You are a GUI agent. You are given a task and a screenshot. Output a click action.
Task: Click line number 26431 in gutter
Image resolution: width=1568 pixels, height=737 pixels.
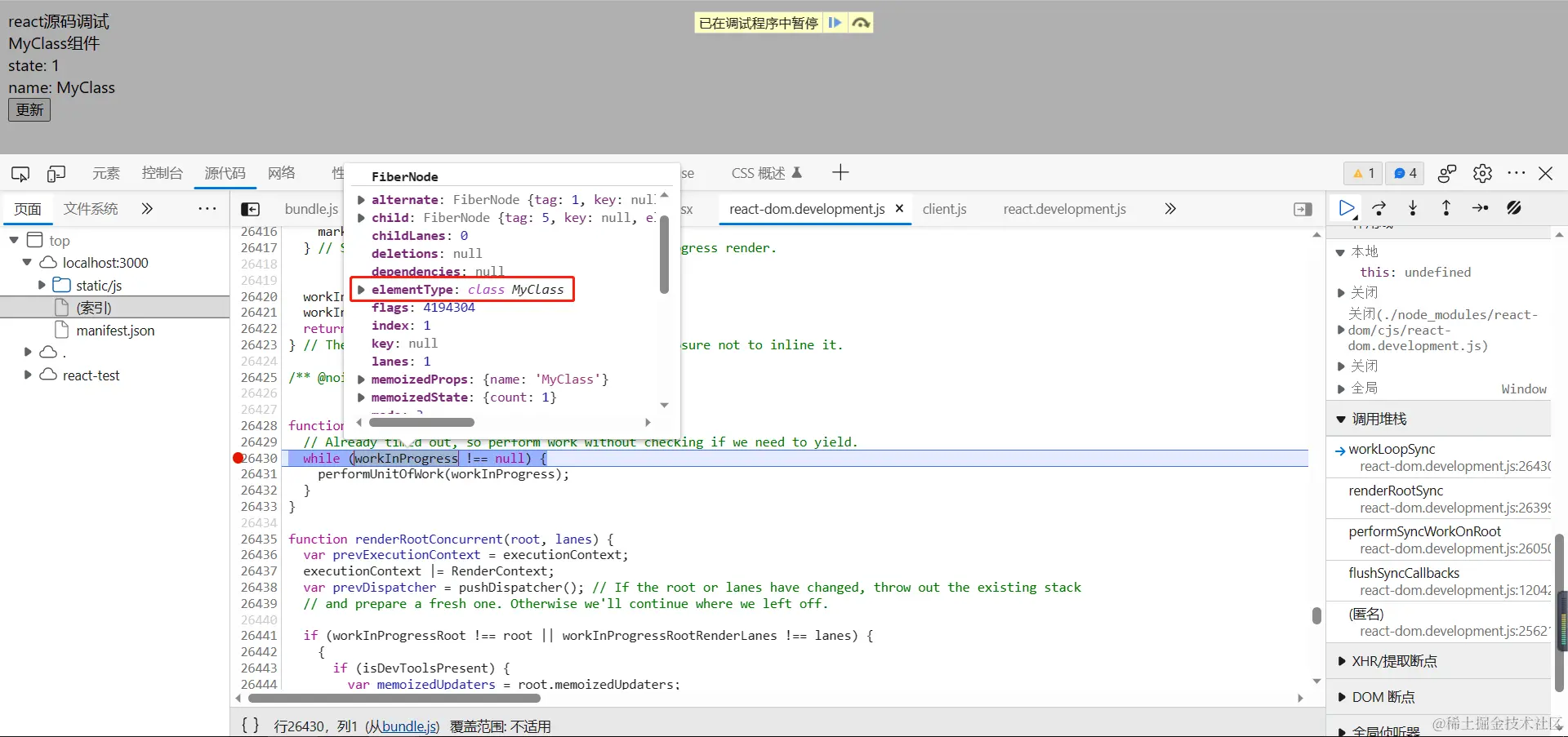point(259,474)
